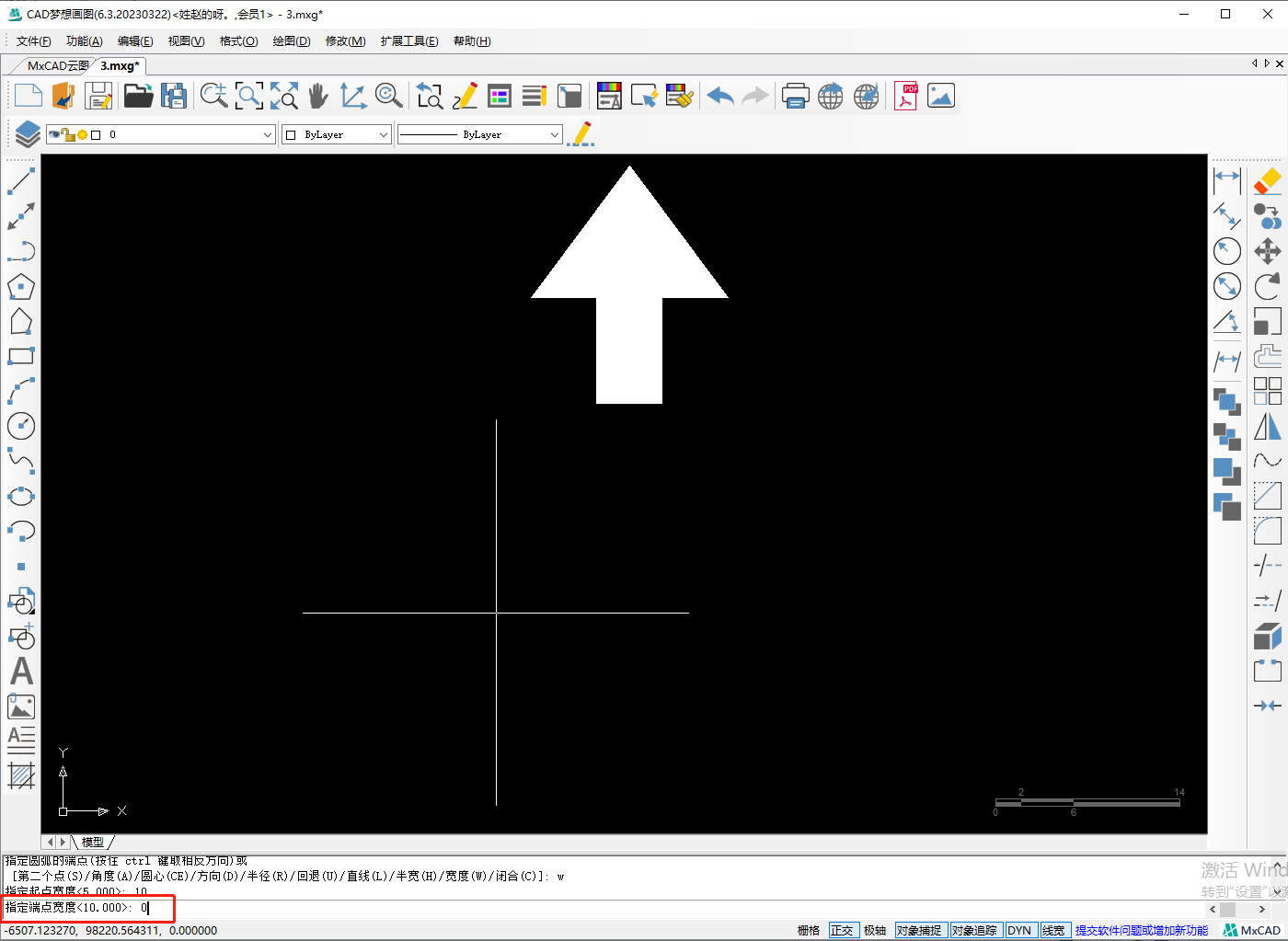Click the 模型 model tab button
Image resolution: width=1288 pixels, height=941 pixels.
[93, 842]
